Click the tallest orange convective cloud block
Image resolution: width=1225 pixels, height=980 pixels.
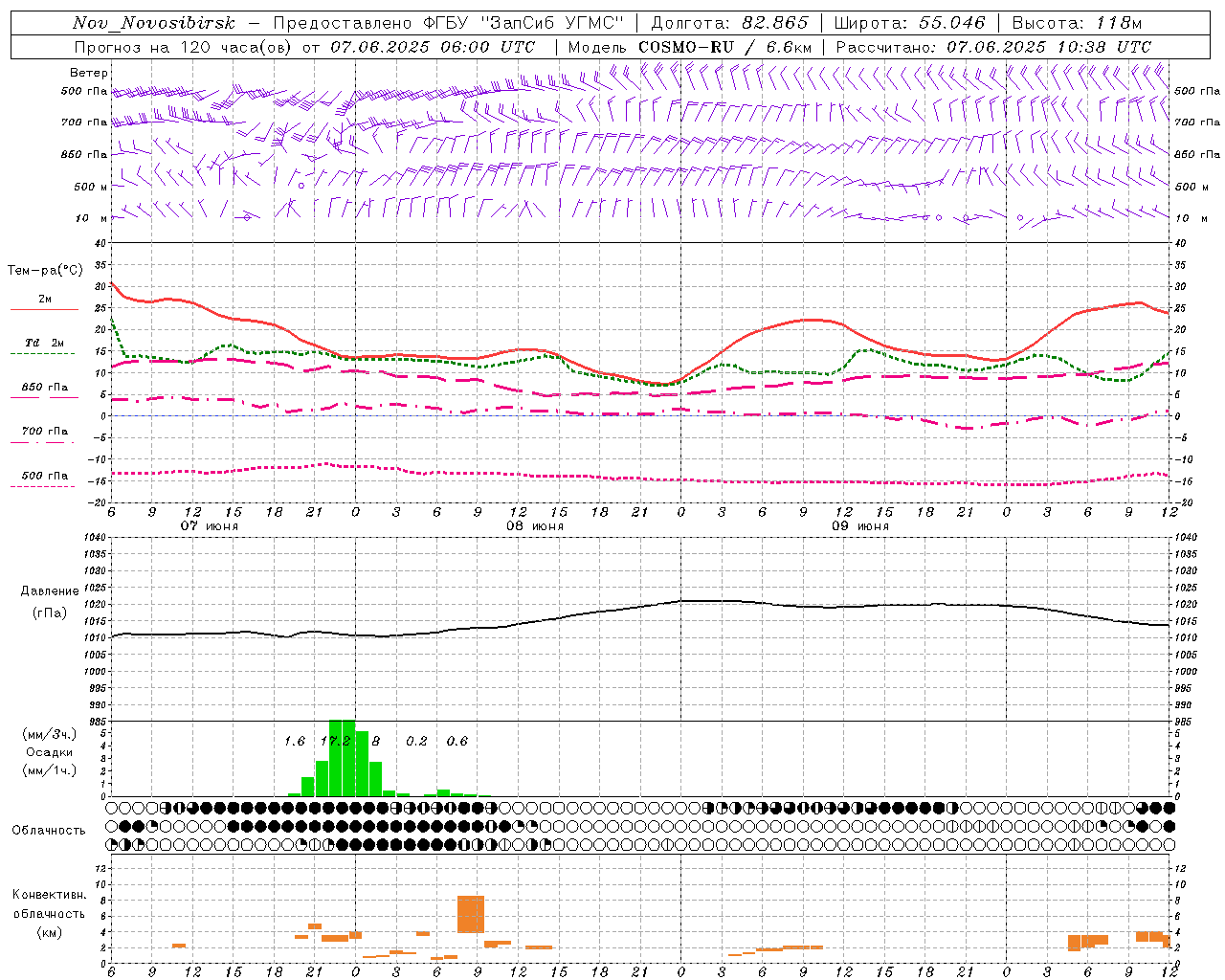pyautogui.click(x=471, y=914)
